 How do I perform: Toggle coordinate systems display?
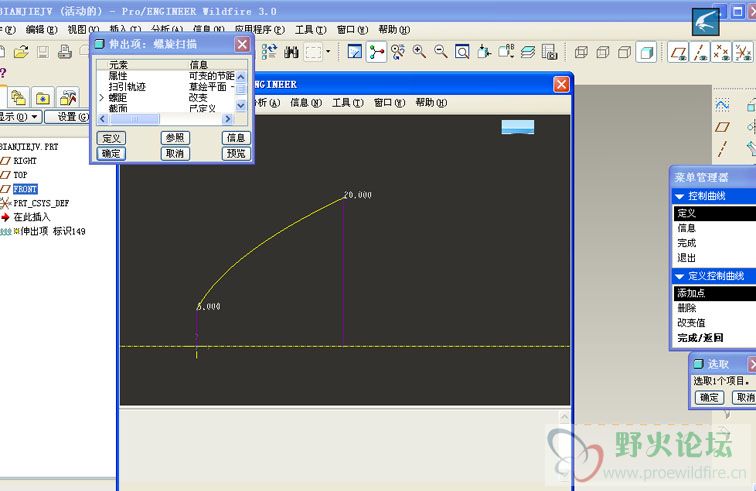743,52
